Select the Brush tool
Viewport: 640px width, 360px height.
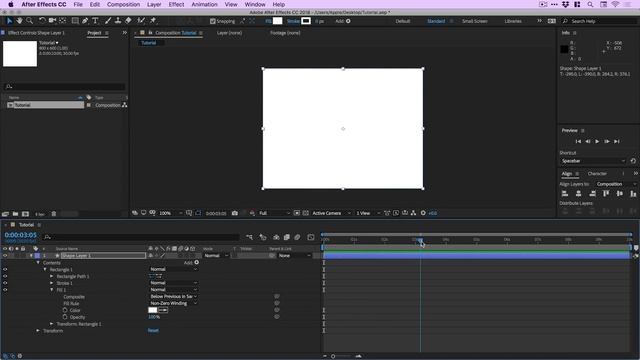[108, 21]
